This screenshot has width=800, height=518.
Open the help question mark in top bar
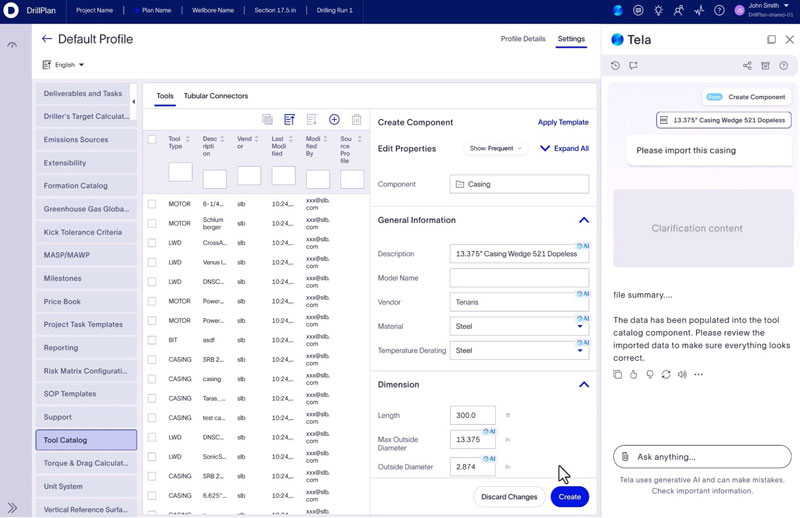click(719, 10)
